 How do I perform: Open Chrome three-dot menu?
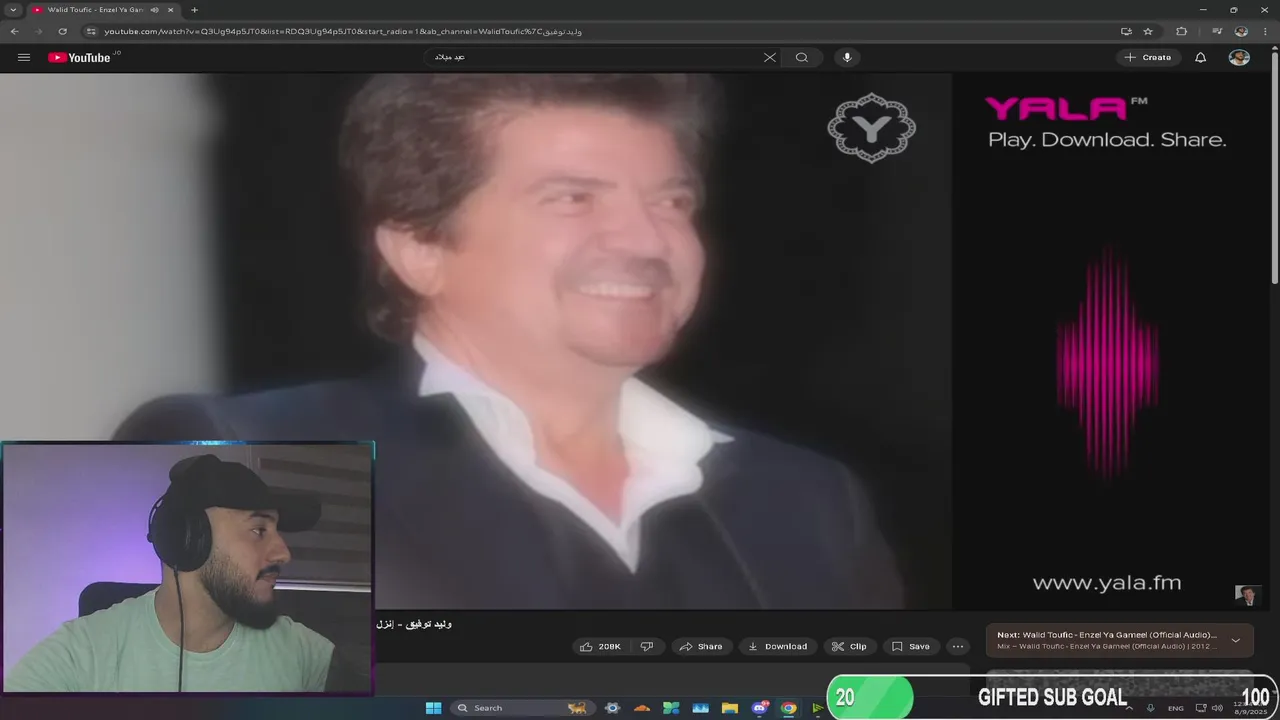1265,31
